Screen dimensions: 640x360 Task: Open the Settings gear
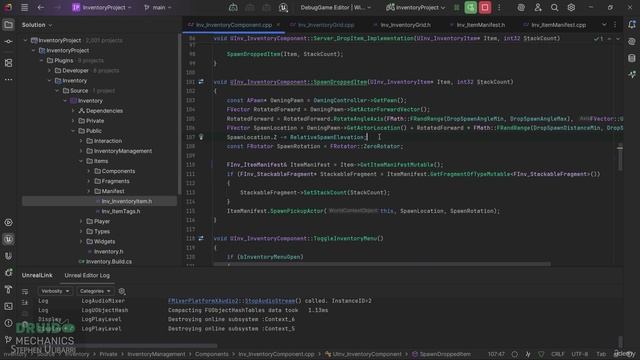click(x=571, y=7)
